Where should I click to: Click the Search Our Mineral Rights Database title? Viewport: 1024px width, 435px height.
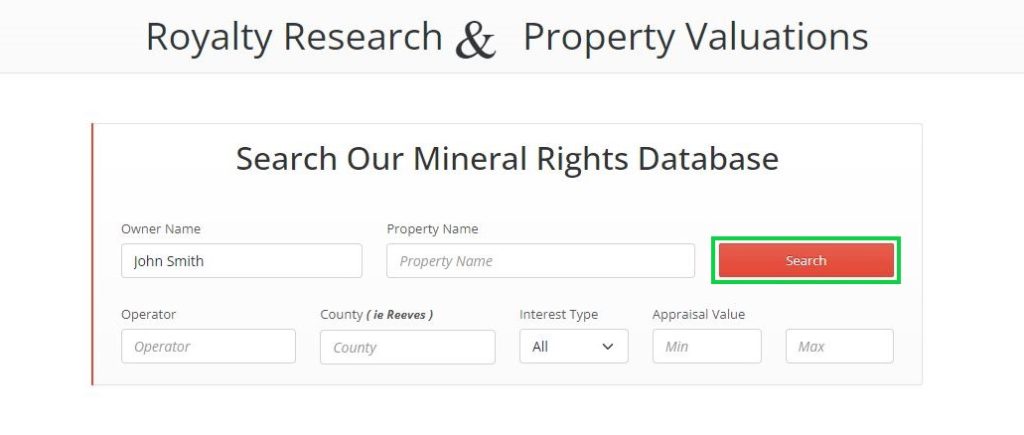[507, 159]
